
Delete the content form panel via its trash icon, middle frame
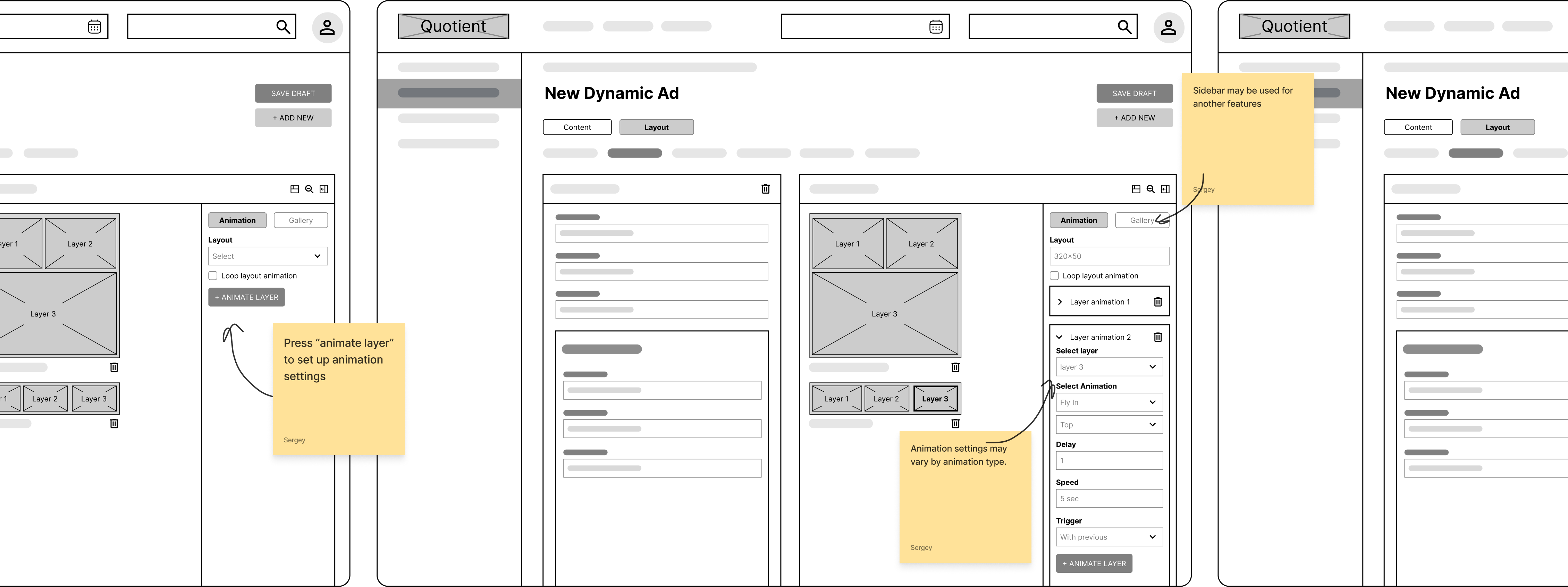(x=766, y=189)
